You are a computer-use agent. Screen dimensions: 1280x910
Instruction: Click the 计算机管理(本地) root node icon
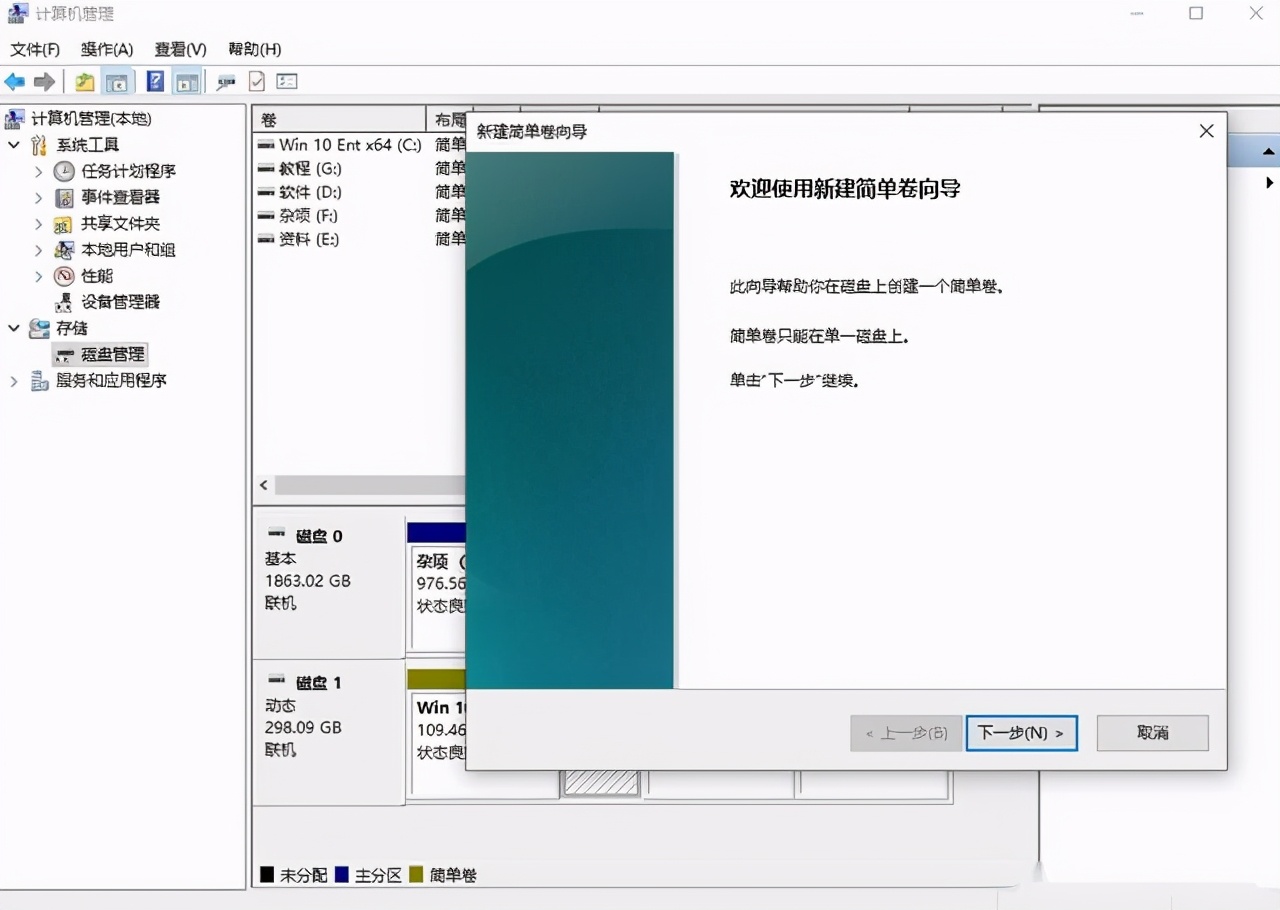pyautogui.click(x=14, y=118)
